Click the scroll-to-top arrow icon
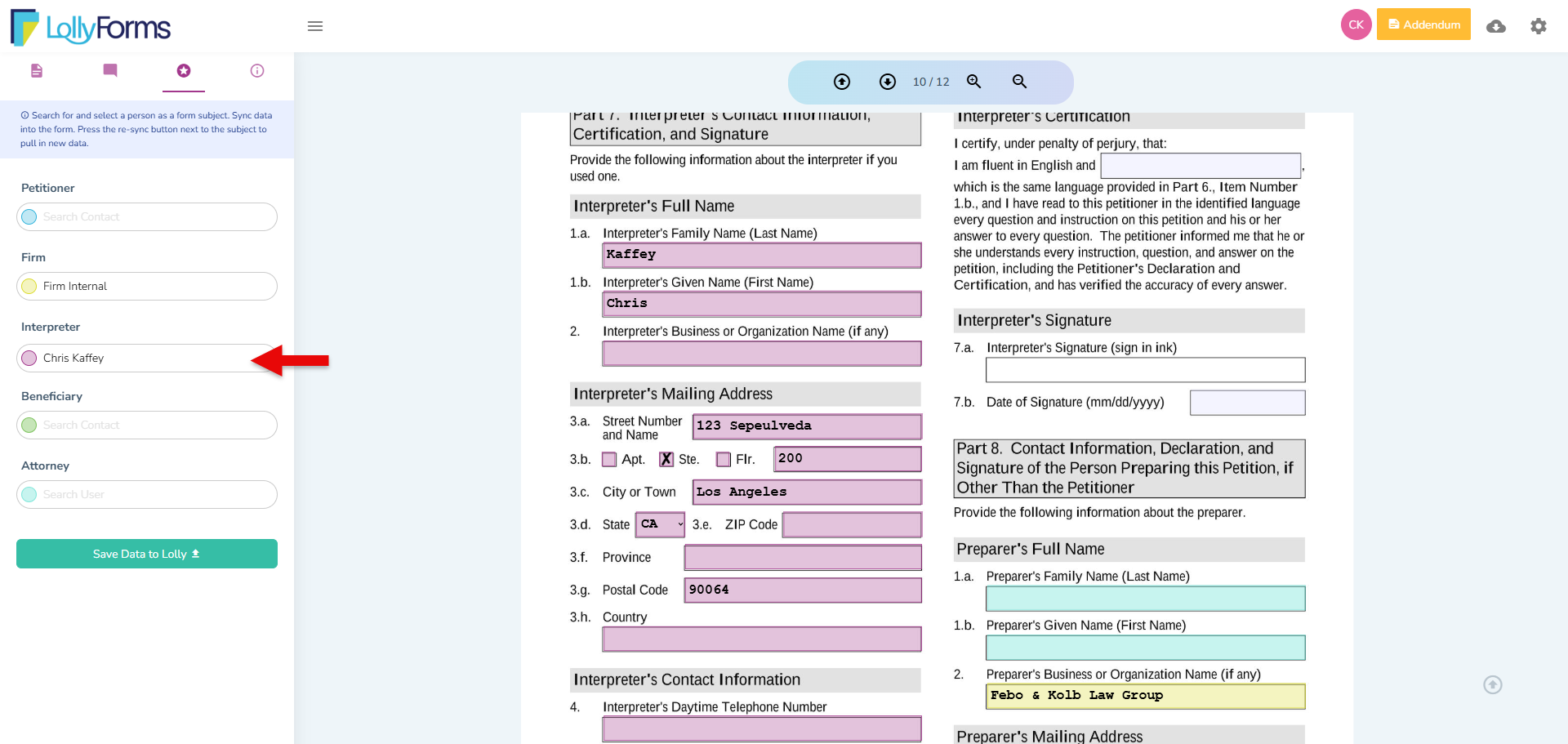This screenshot has width=1568, height=744. (1493, 684)
